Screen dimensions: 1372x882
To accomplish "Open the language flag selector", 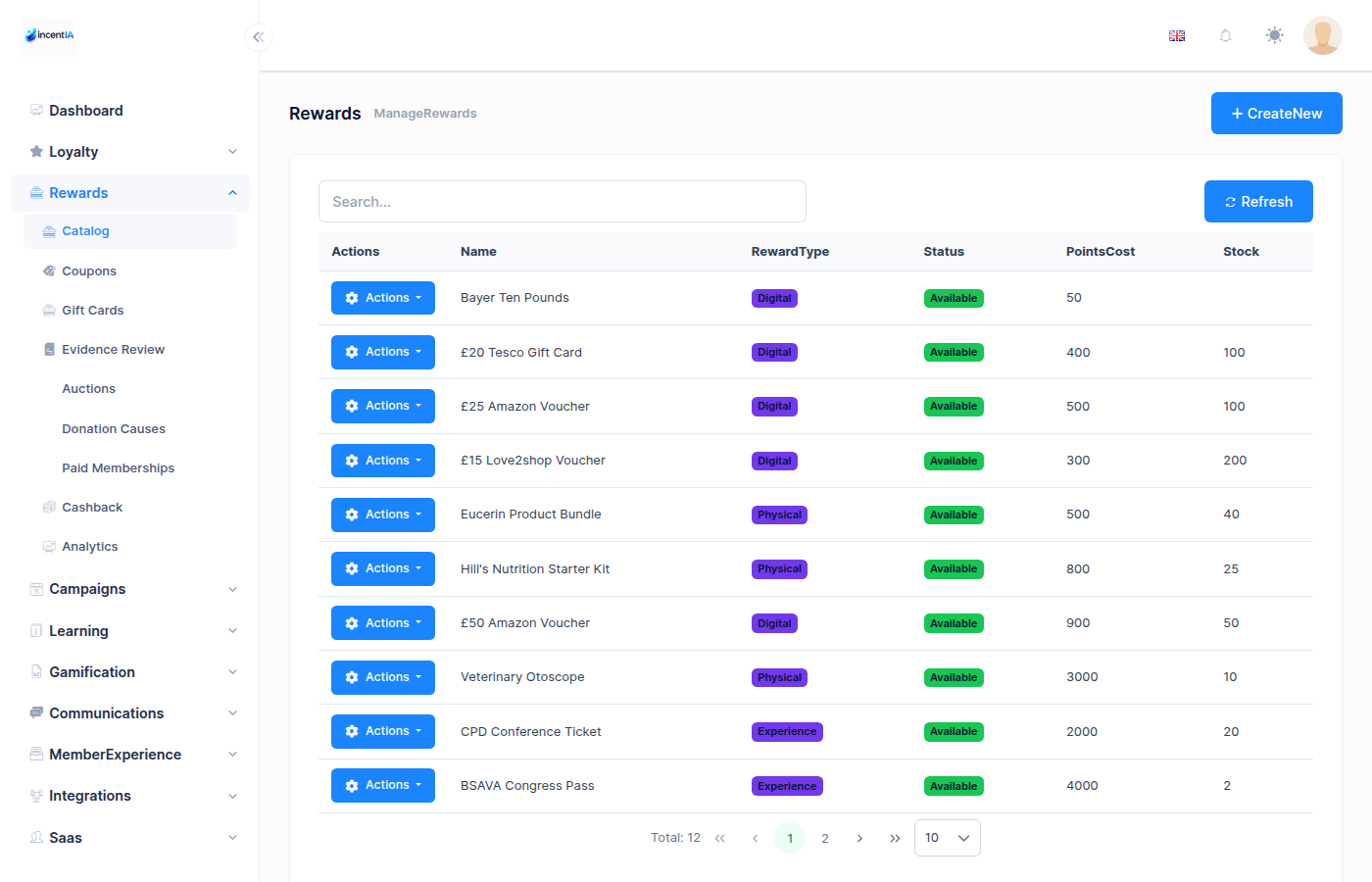I will pos(1177,36).
